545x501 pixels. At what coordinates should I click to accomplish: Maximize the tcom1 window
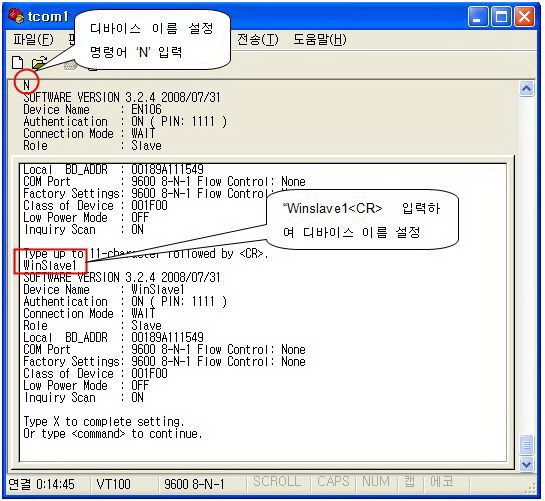coord(501,17)
